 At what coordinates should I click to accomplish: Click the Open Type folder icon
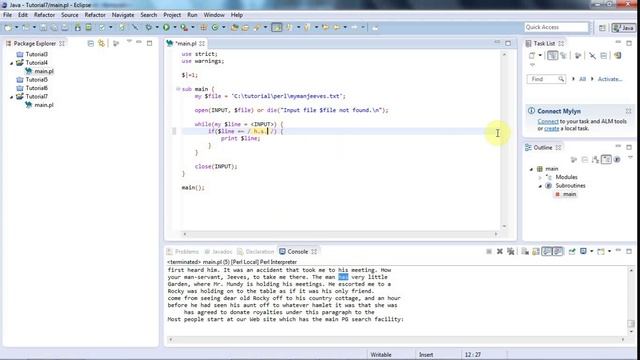pos(234,27)
